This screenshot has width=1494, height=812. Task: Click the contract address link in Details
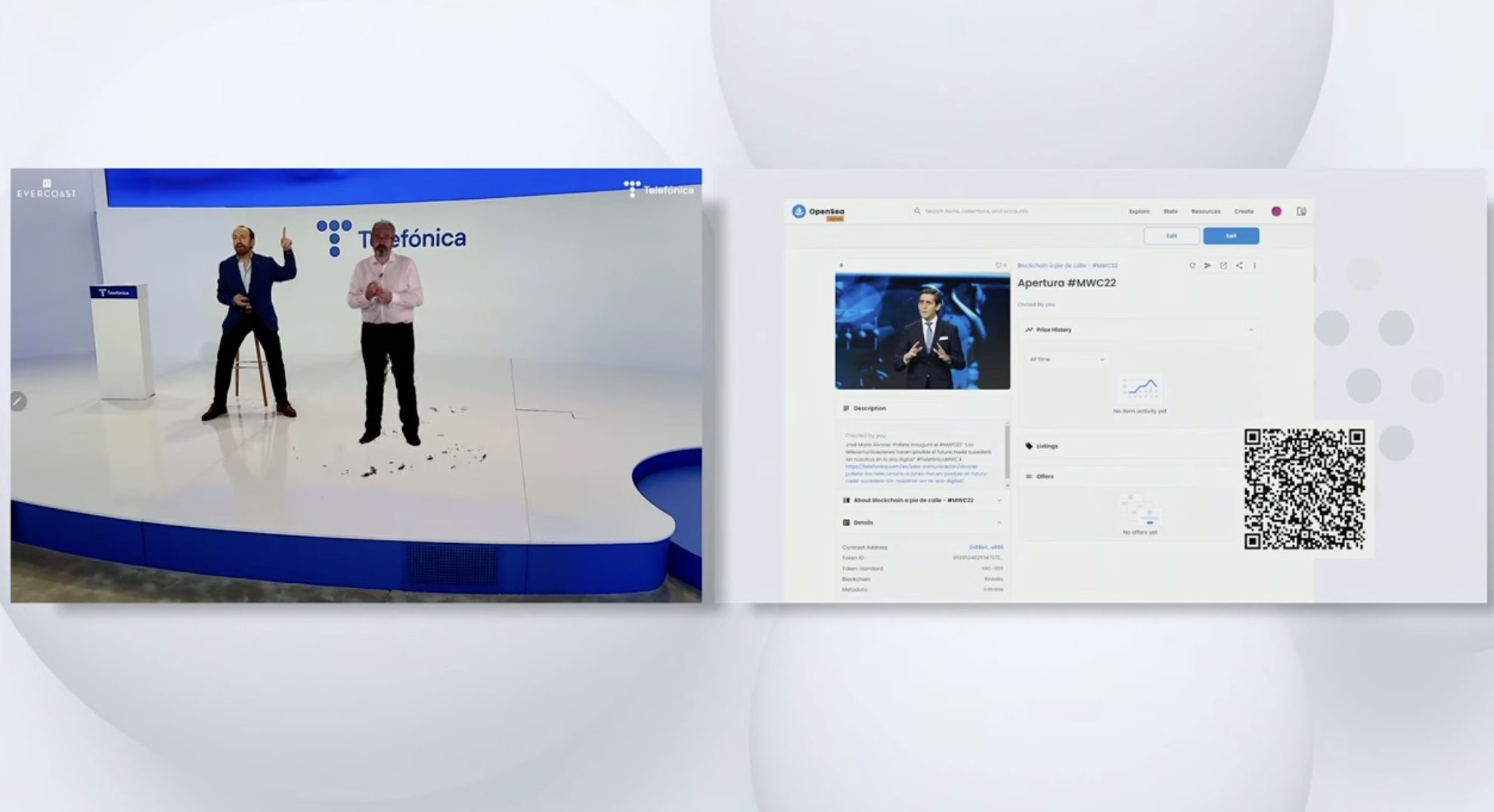pyautogui.click(x=987, y=547)
